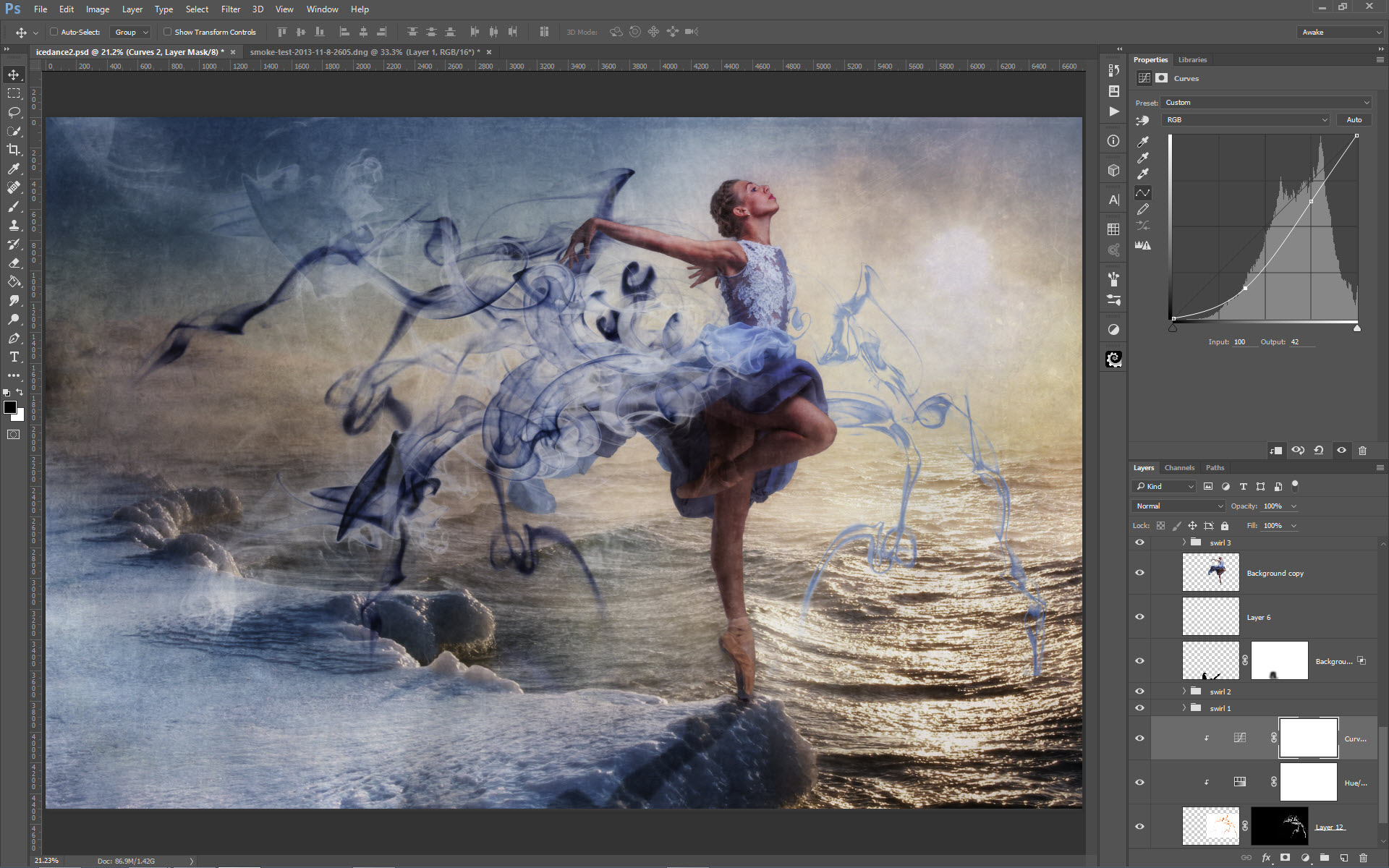Image resolution: width=1389 pixels, height=868 pixels.
Task: Click the Auto curves button
Action: 1354,120
